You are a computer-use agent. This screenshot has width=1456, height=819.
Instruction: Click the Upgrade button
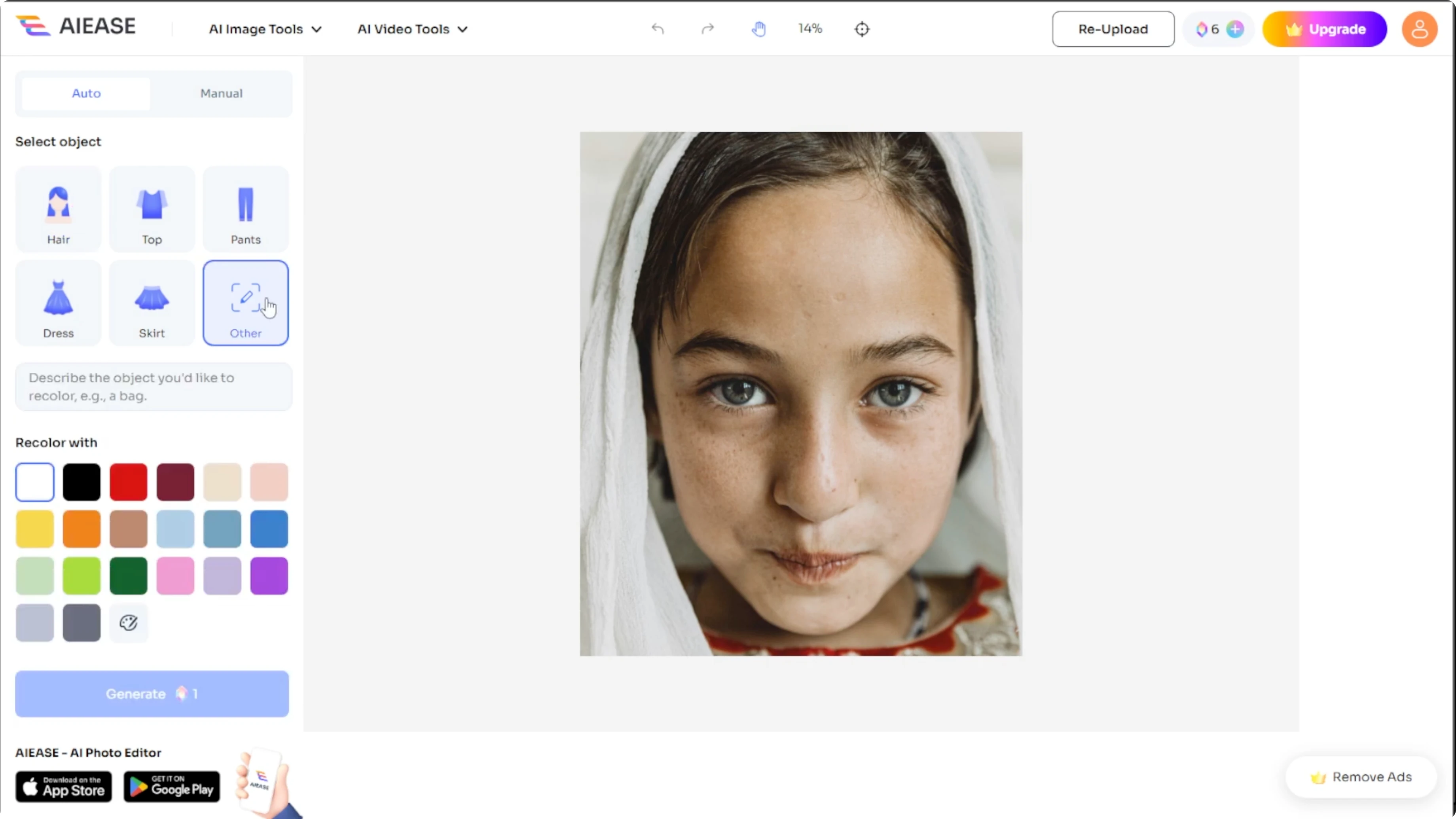coord(1324,29)
